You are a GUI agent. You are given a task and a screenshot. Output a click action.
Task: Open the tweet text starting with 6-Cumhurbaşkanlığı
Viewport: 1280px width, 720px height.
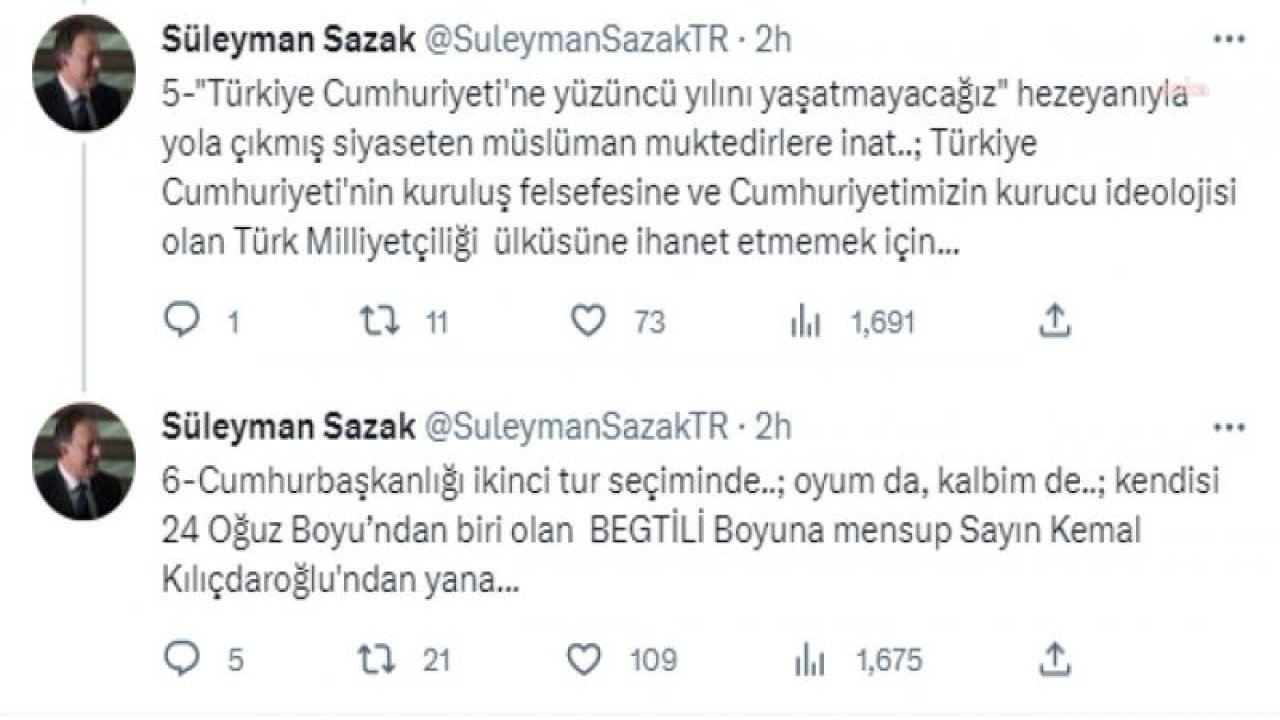(x=690, y=532)
